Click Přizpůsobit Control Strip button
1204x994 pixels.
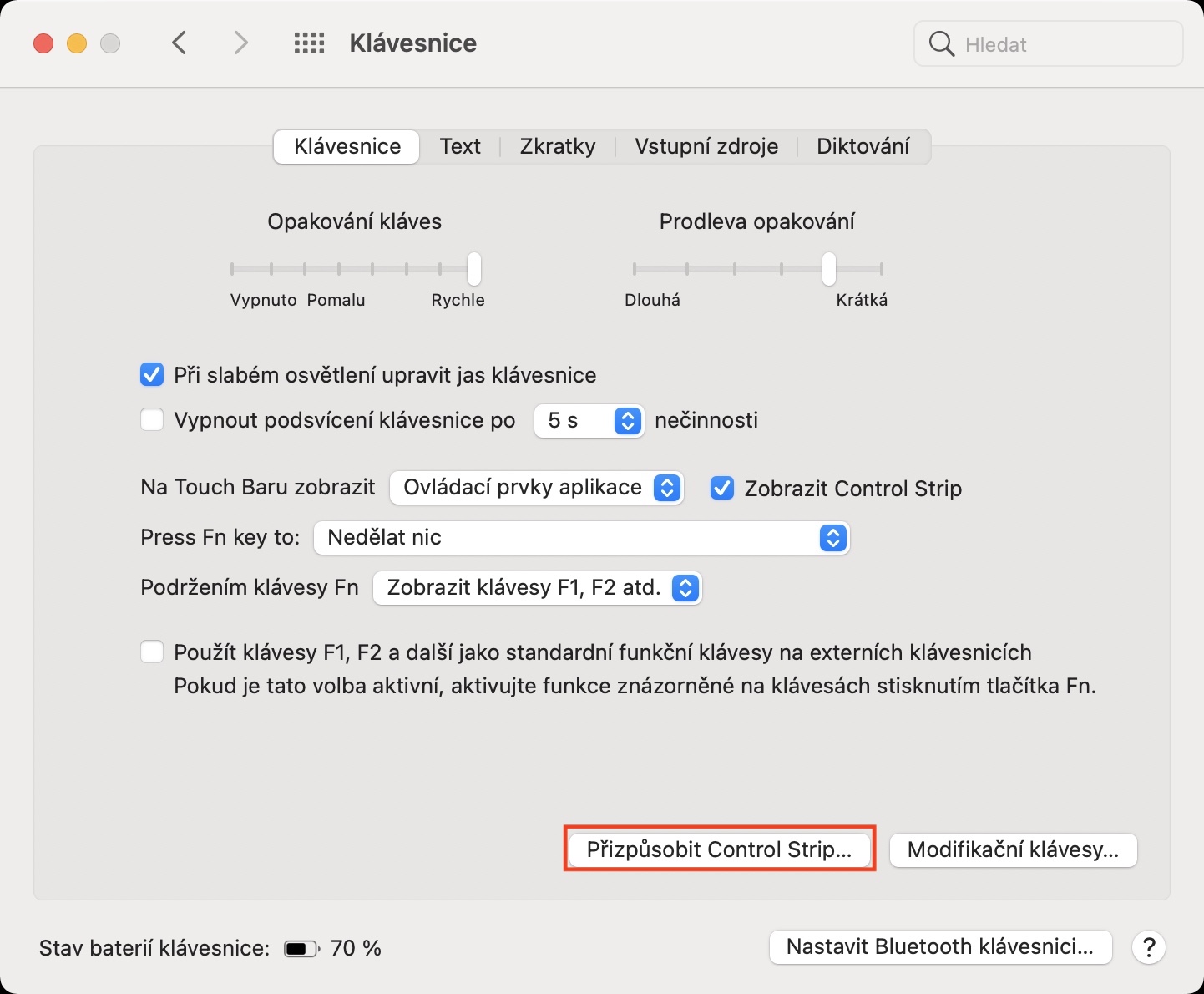coord(719,849)
